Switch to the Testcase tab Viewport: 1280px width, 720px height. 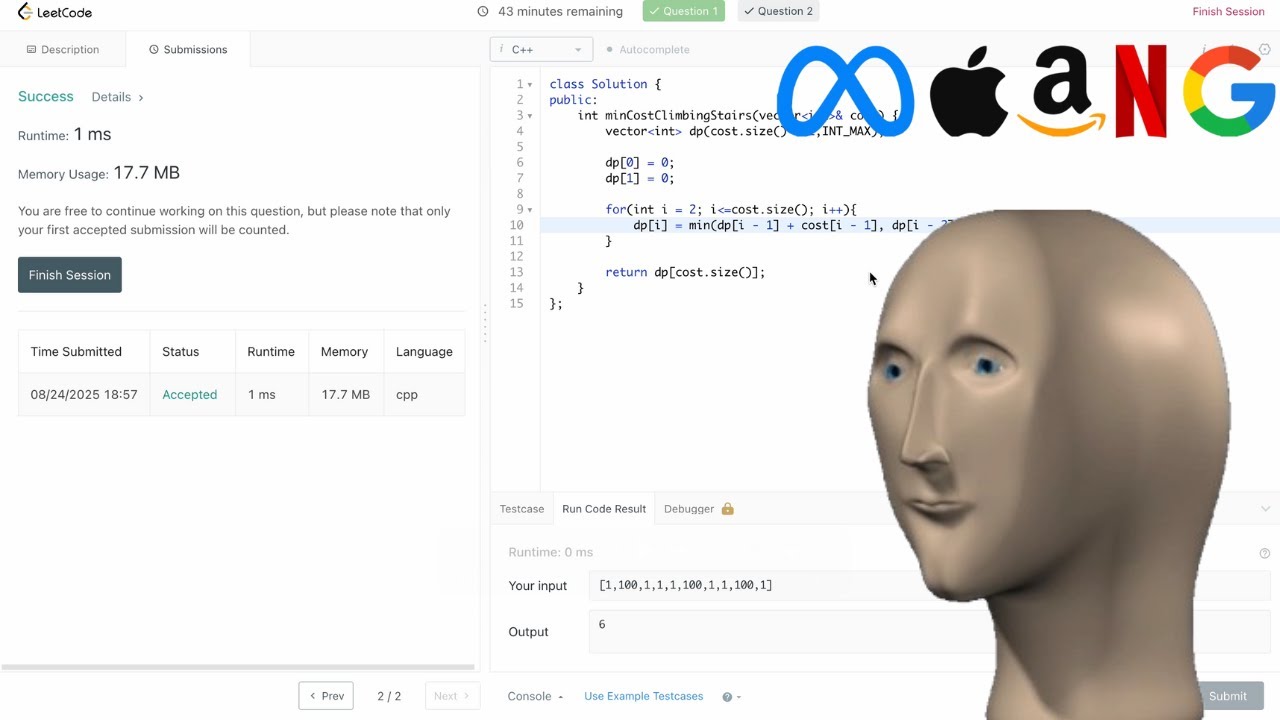pyautogui.click(x=522, y=509)
